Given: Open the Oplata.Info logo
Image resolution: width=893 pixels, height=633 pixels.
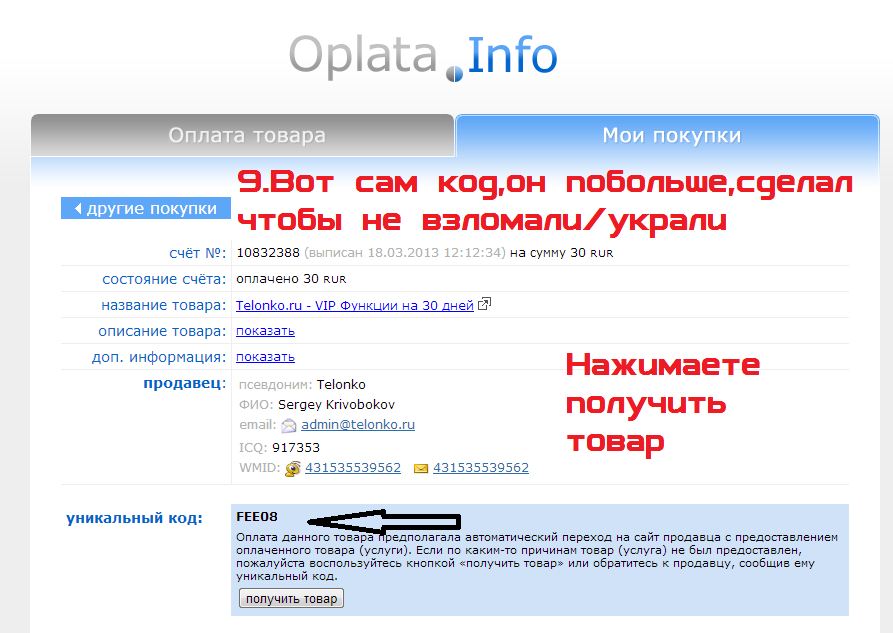Looking at the screenshot, I should pos(423,56).
